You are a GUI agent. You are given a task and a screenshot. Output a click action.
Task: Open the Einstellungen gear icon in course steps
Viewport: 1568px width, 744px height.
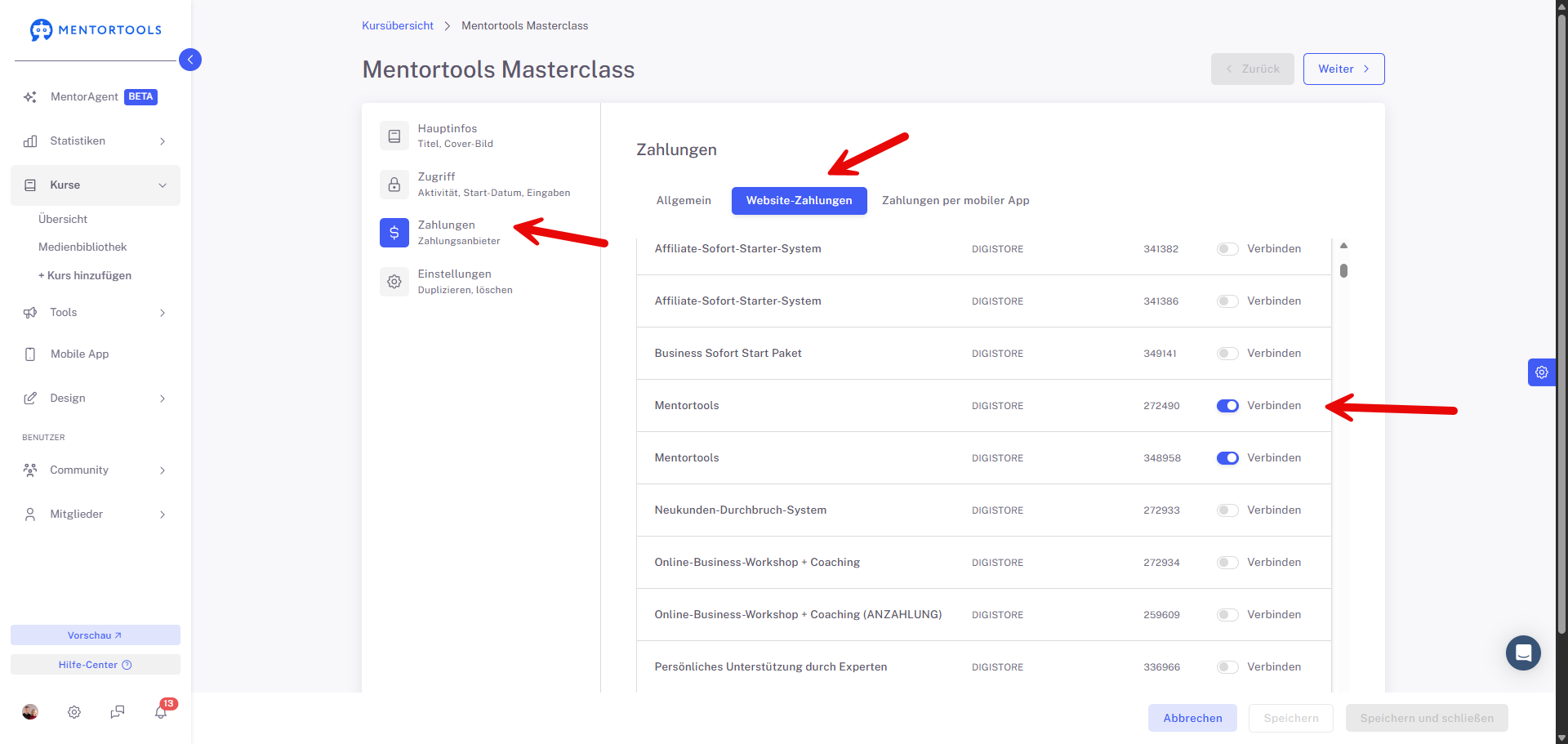394,282
